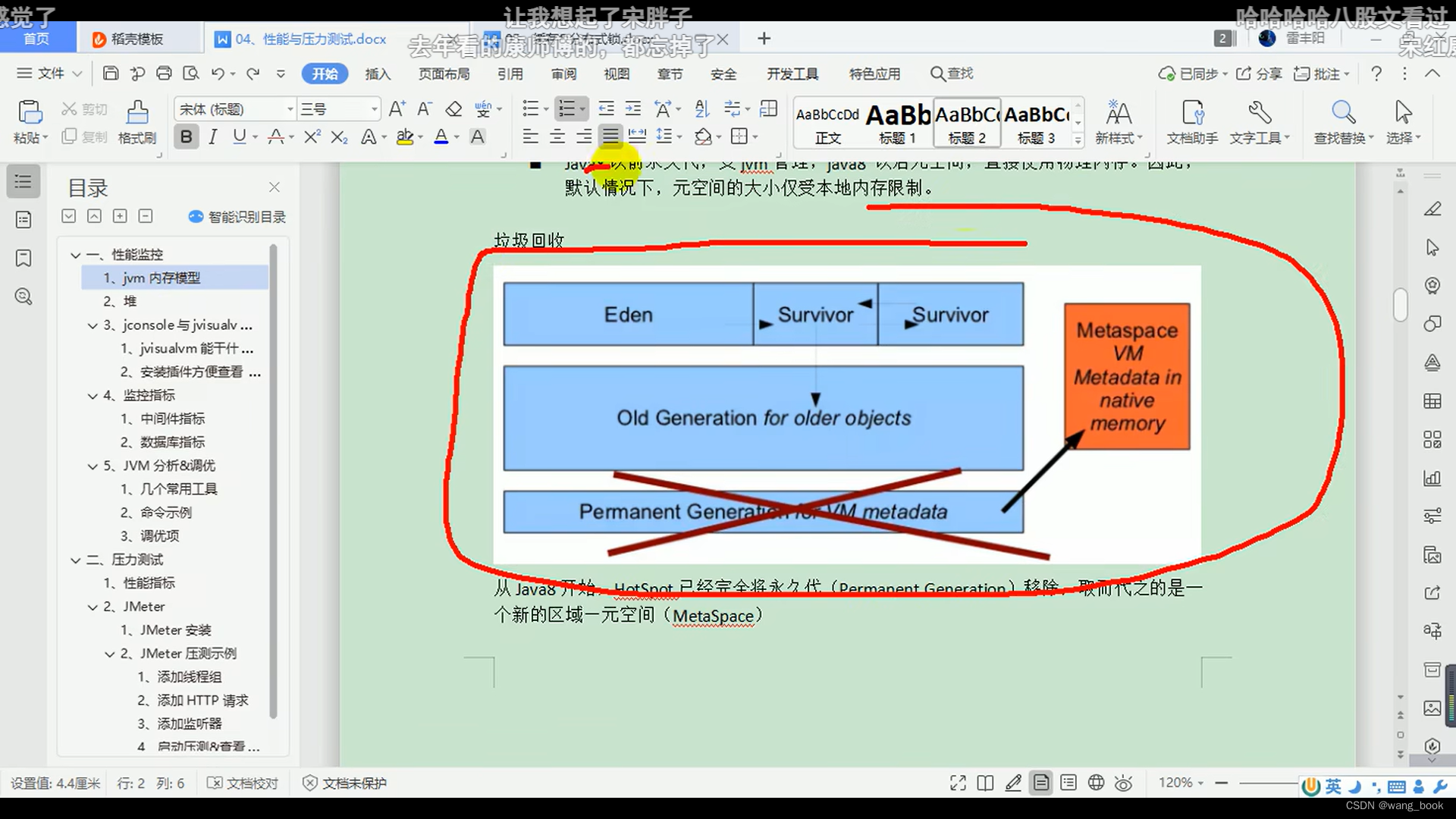Align text to the left

530,136
